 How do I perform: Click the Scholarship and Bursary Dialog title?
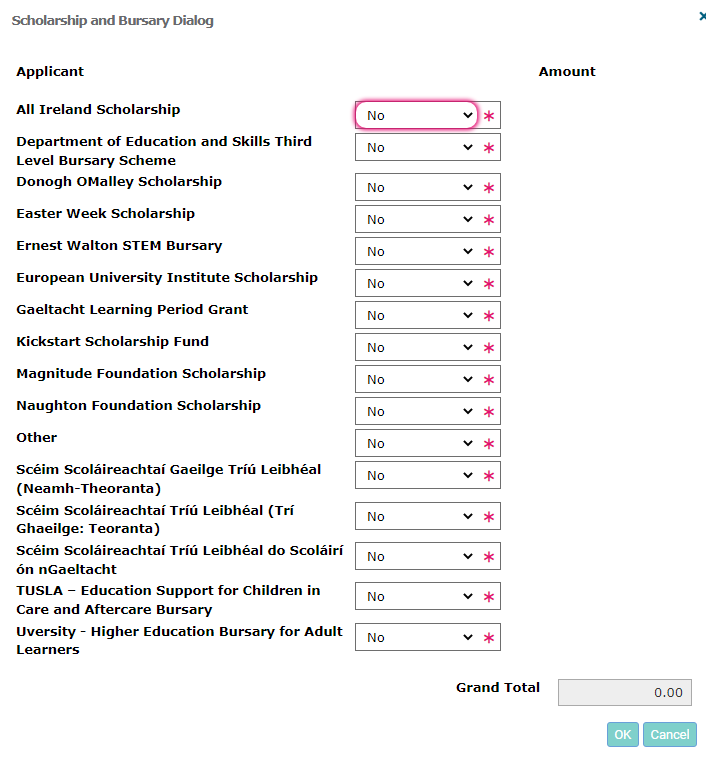[x=113, y=20]
